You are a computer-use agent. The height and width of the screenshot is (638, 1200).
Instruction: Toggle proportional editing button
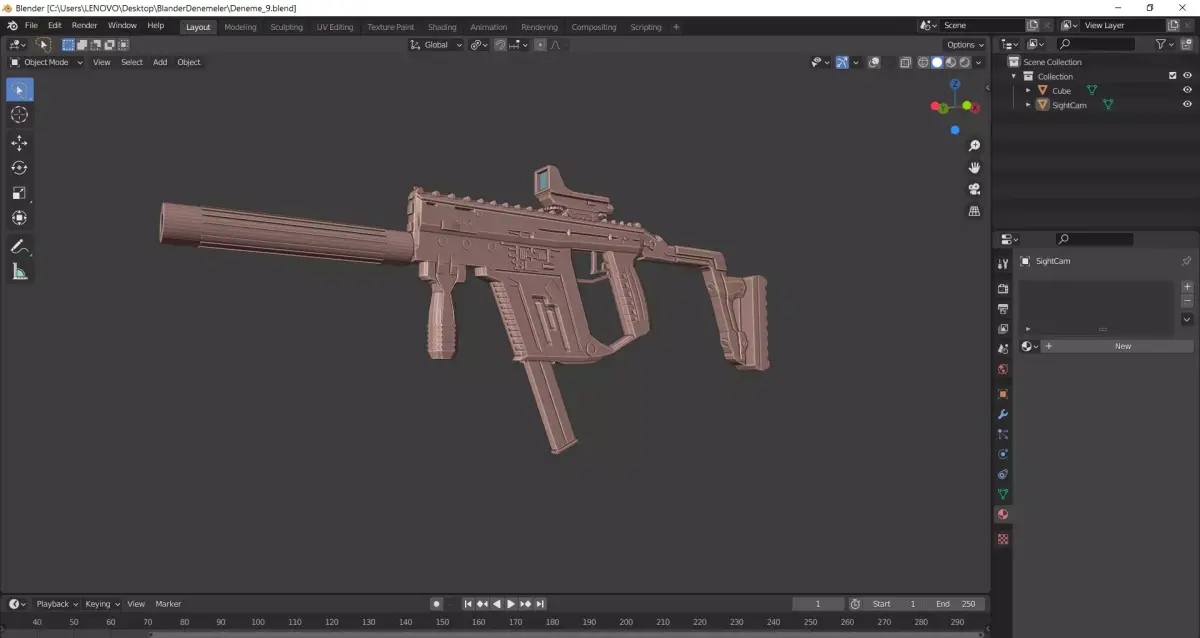[x=540, y=45]
